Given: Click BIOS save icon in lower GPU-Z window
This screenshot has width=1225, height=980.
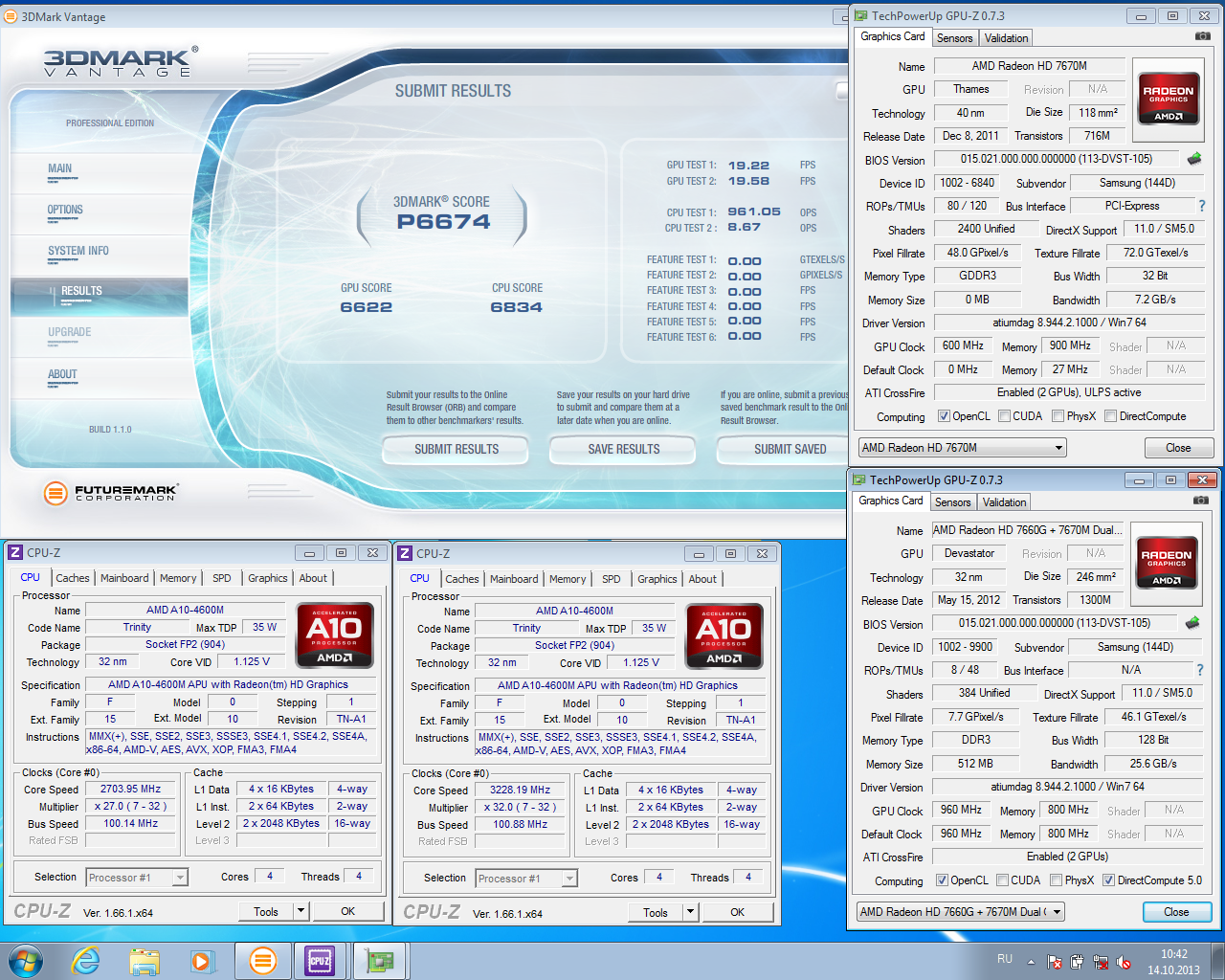Looking at the screenshot, I should pyautogui.click(x=1192, y=623).
